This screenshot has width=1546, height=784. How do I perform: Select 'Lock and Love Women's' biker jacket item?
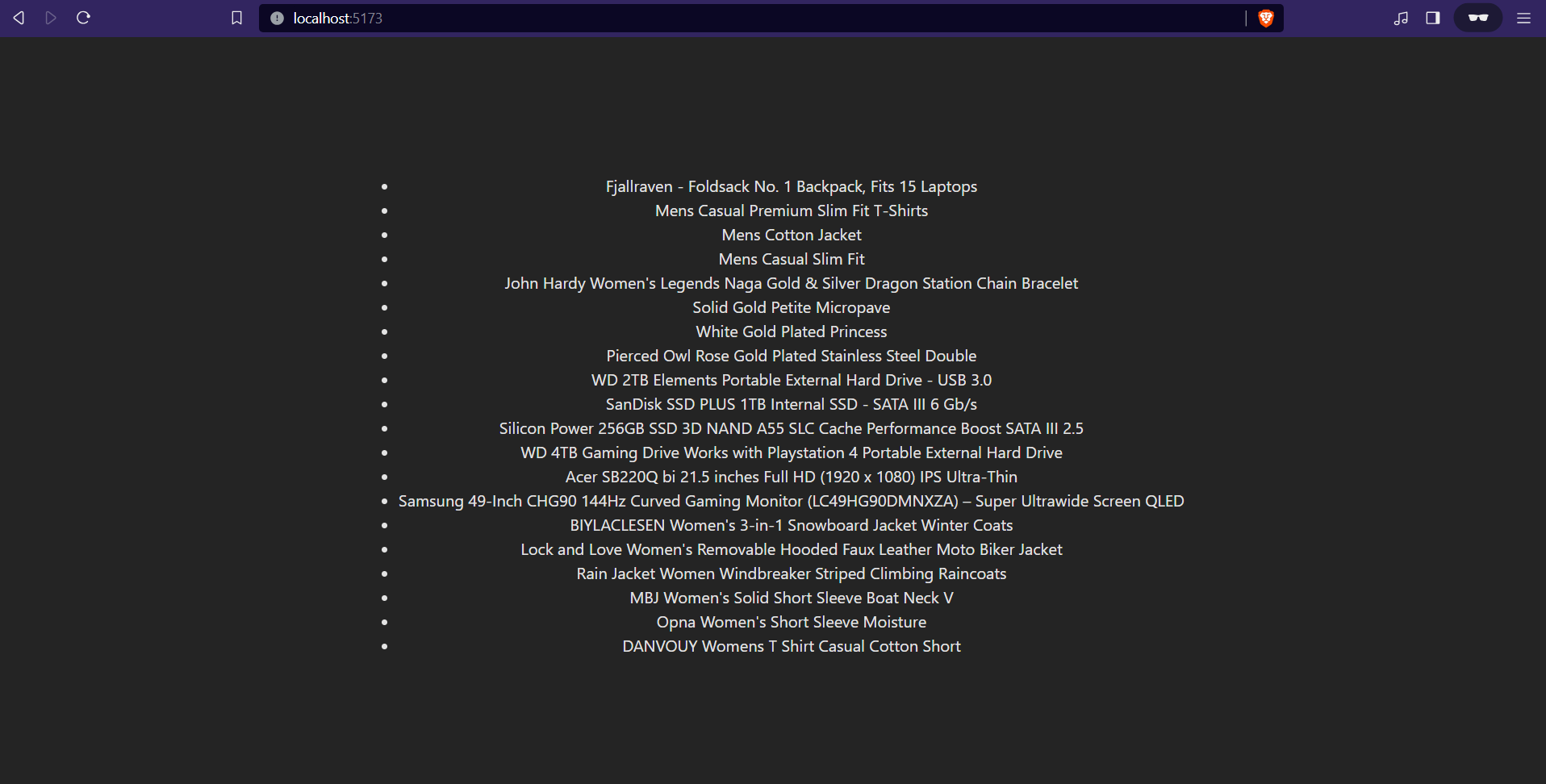[792, 549]
